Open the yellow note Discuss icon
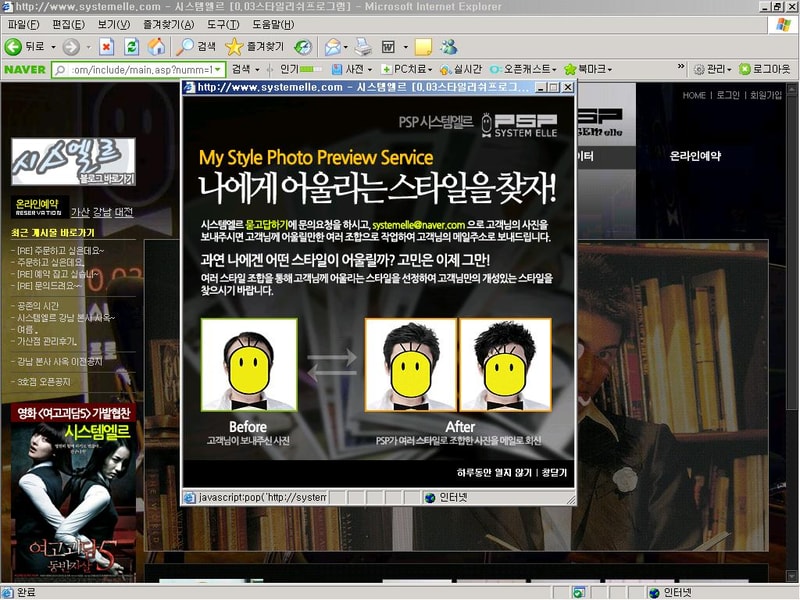 pyautogui.click(x=423, y=47)
